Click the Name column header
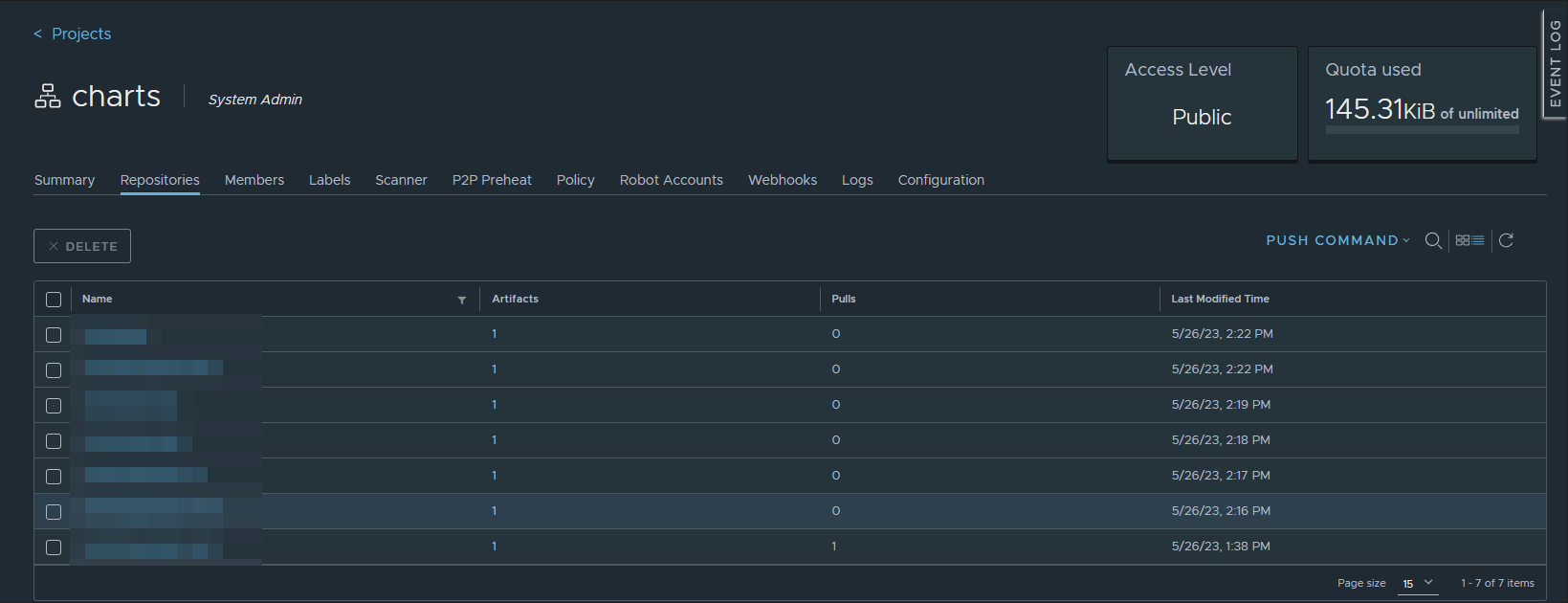1568x603 pixels. tap(97, 299)
